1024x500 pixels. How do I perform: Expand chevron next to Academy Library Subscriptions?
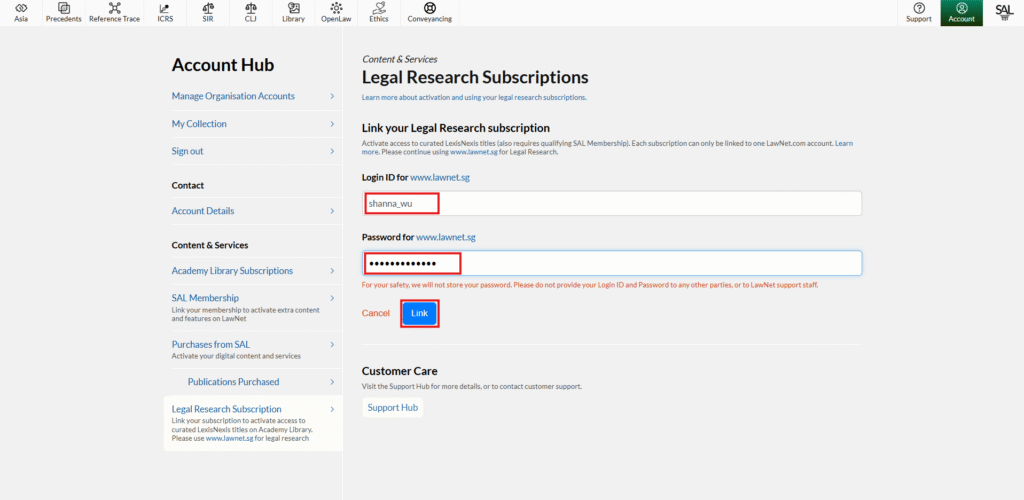[332, 271]
